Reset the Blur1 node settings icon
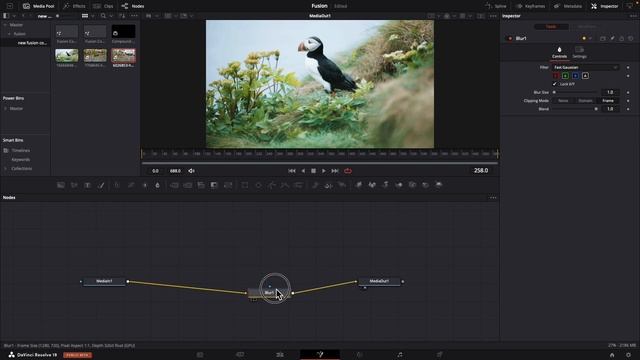Viewport: 640px width, 360px height. point(631,38)
